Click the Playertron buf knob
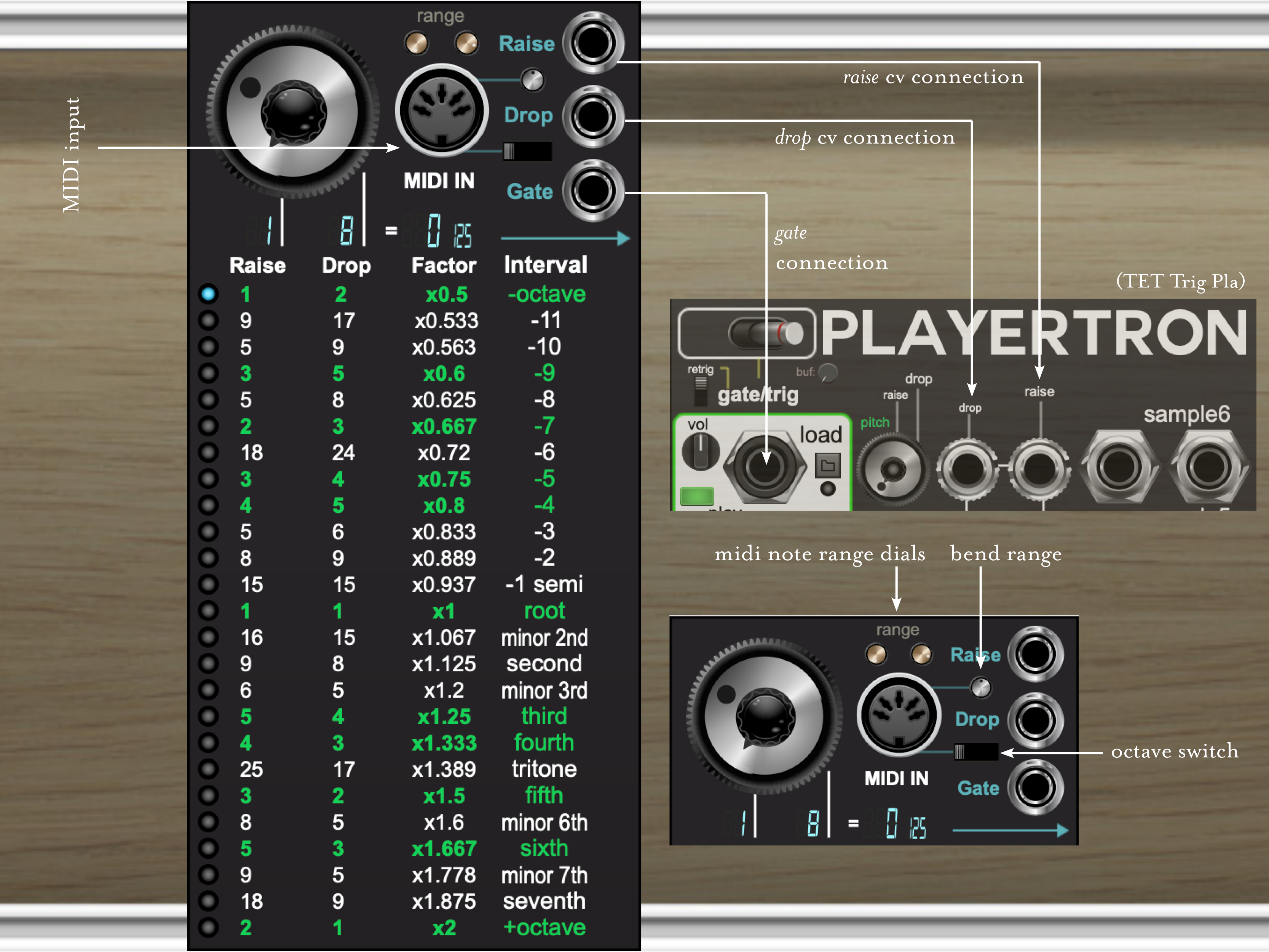The width and height of the screenshot is (1269, 952). coord(827,372)
